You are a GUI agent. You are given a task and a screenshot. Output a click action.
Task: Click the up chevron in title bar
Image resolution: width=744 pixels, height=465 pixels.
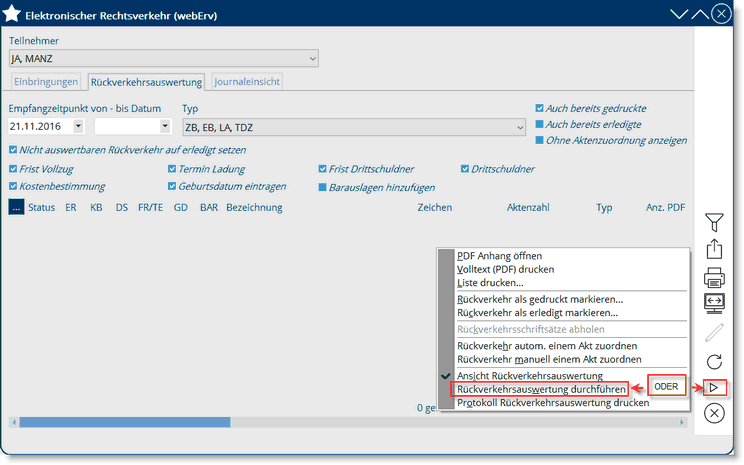click(x=700, y=14)
